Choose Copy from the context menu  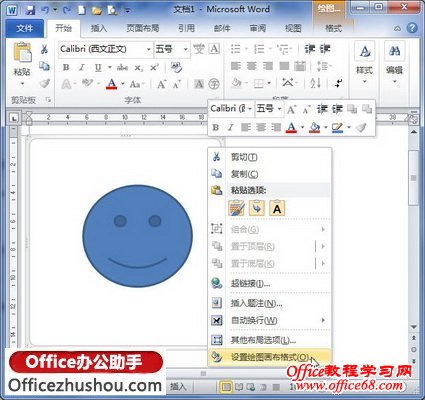click(269, 174)
